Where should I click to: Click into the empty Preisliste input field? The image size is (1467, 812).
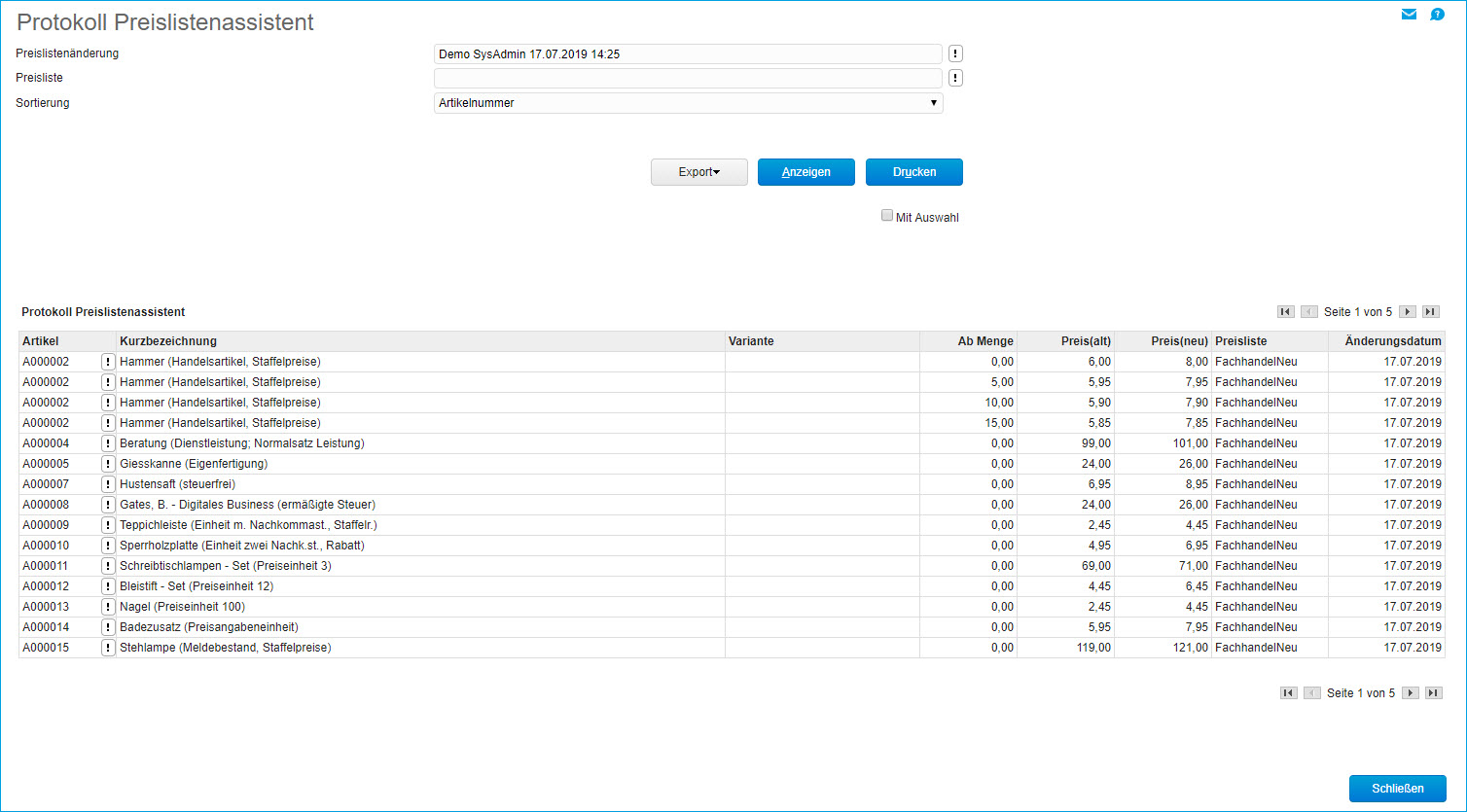point(688,79)
